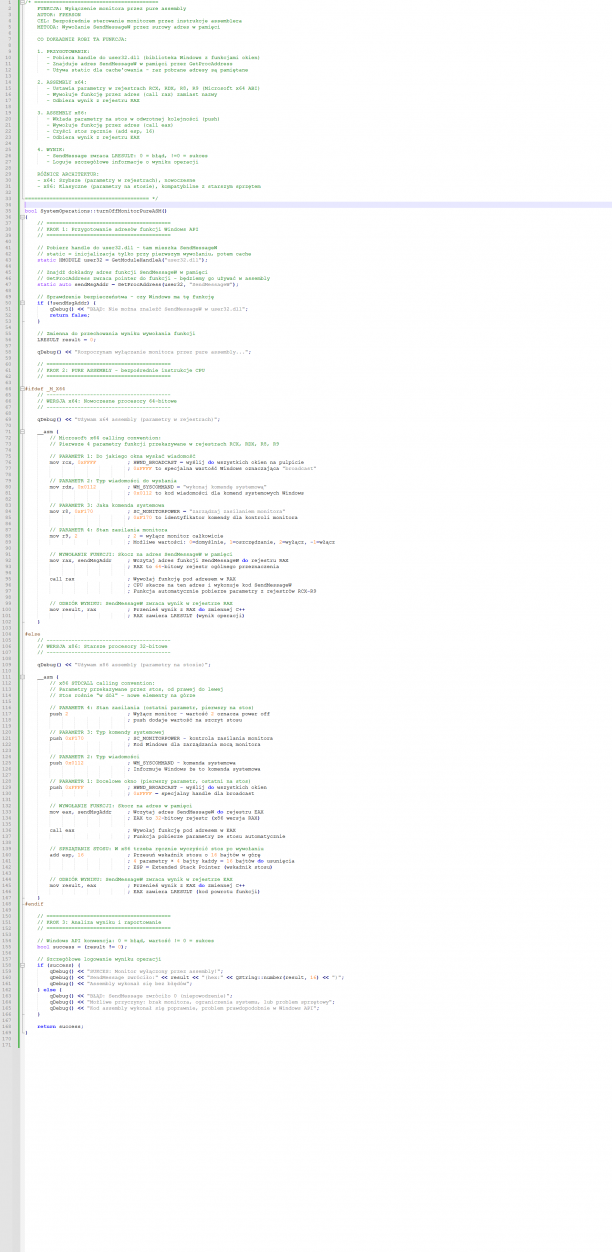Image resolution: width=612 pixels, height=1252 pixels.
Task: Click the 'mov rcx, 0xFFFF' instruction
Action: [x=73, y=462]
